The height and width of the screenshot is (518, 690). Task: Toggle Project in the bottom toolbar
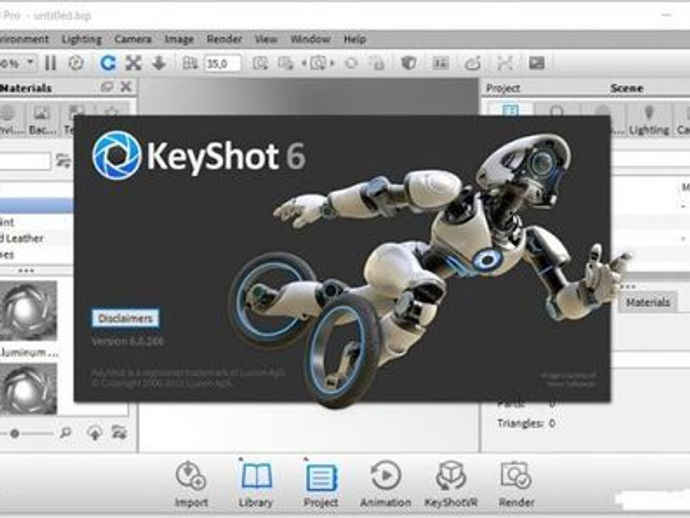[x=321, y=484]
